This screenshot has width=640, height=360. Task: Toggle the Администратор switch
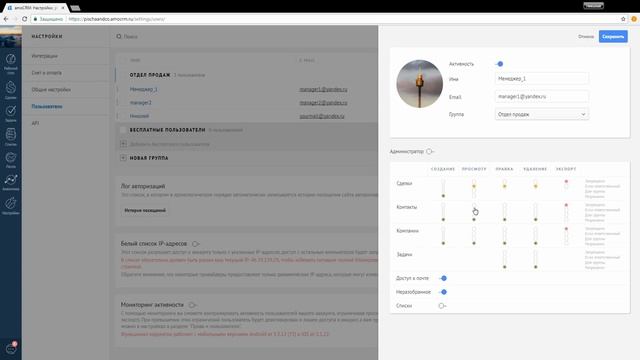pos(430,151)
